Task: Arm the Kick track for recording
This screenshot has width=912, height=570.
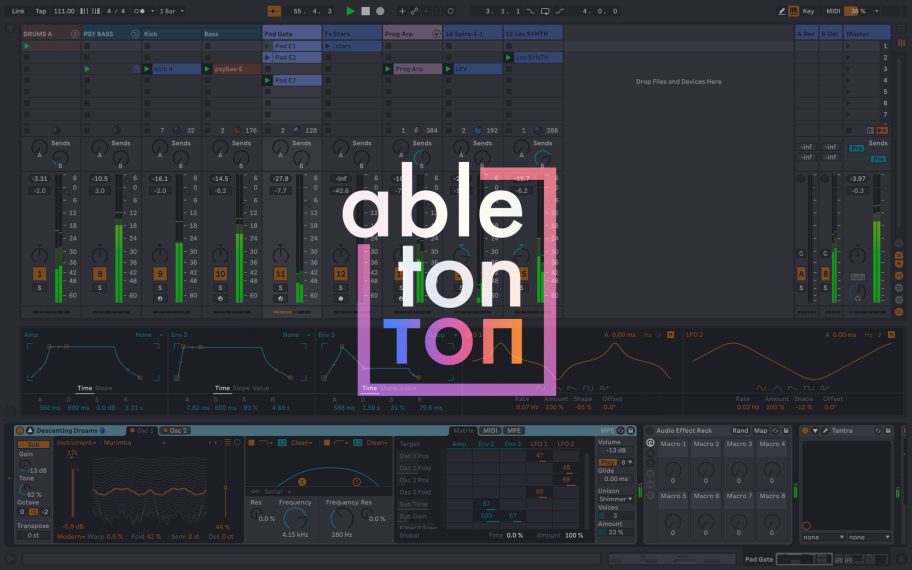Action: point(160,298)
